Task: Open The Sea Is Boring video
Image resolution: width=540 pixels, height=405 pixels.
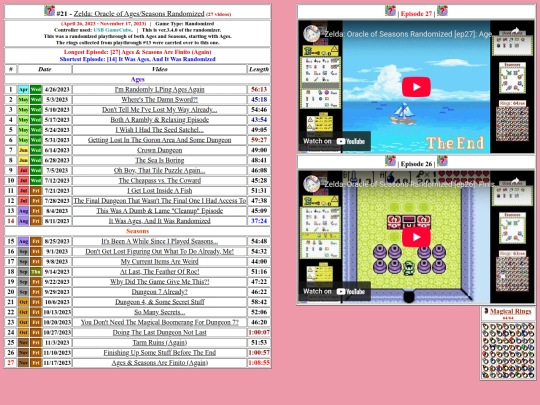Action: [x=159, y=160]
